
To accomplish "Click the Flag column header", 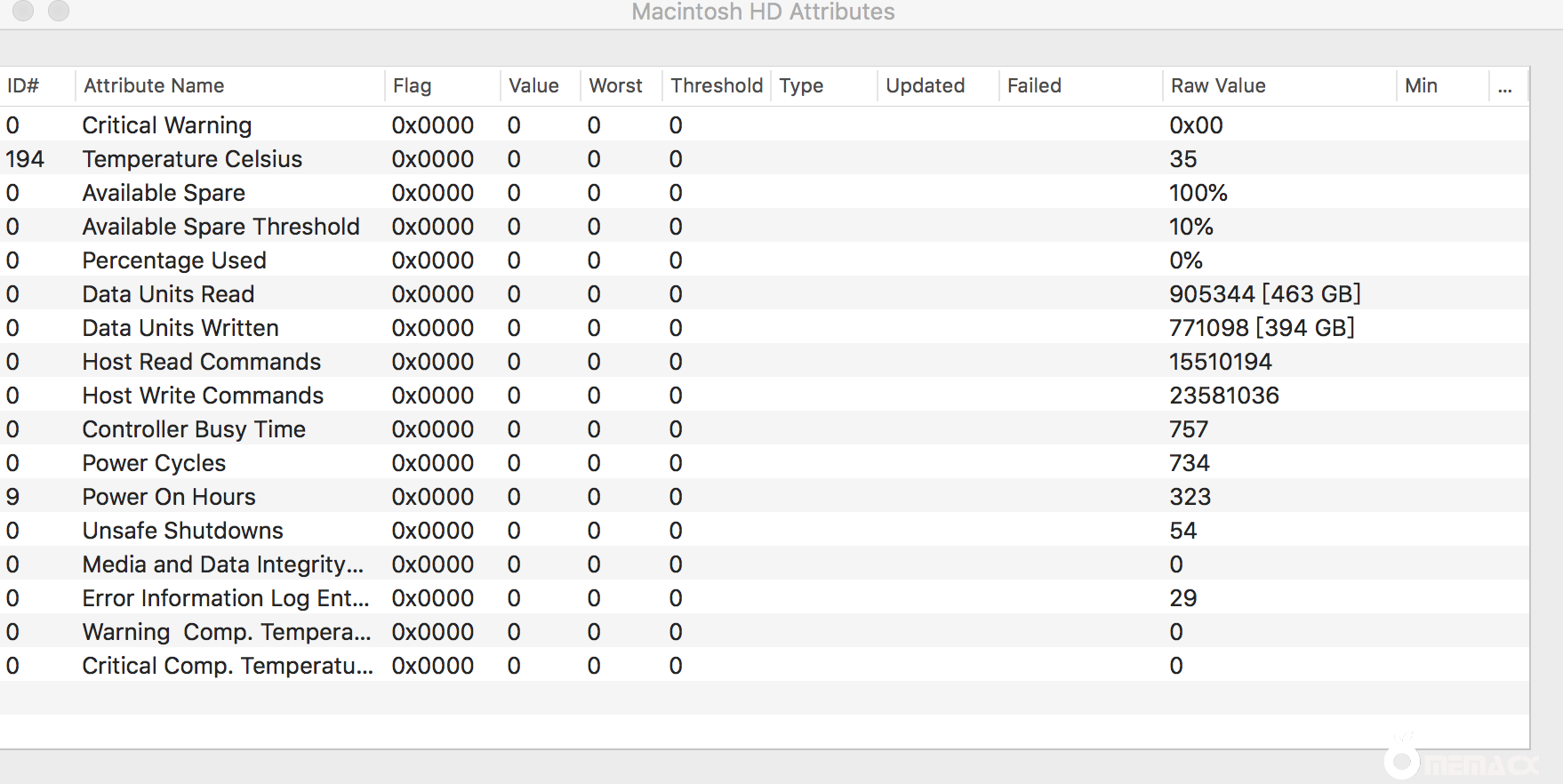I will click(412, 86).
